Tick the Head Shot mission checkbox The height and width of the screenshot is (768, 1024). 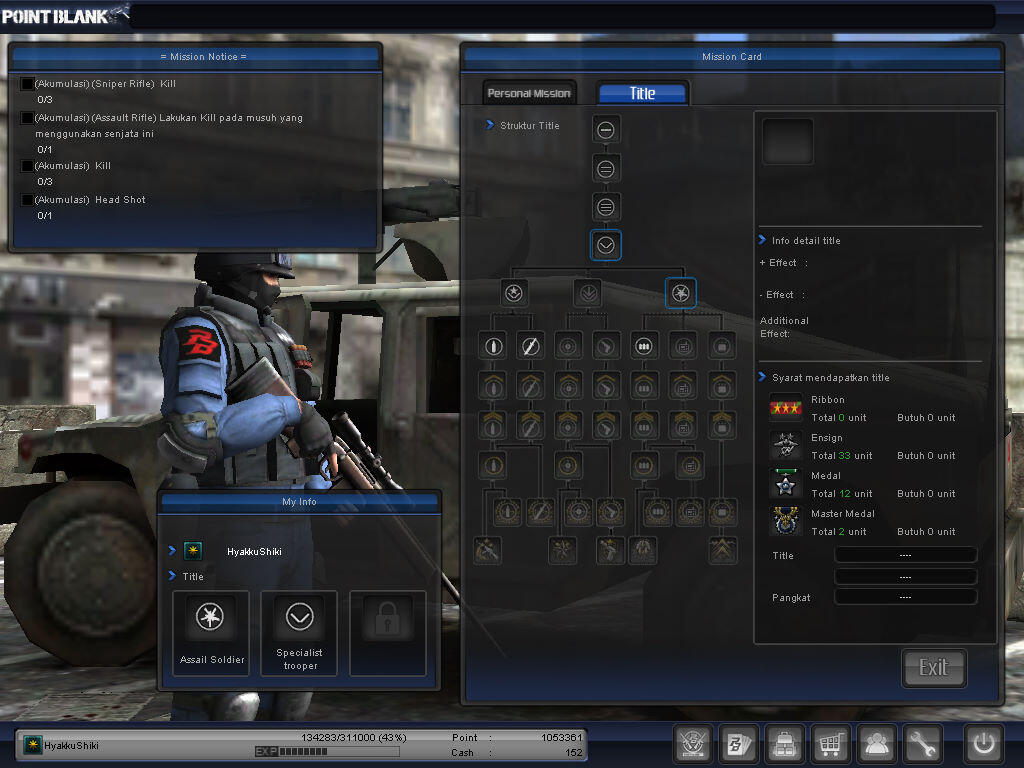[27, 200]
